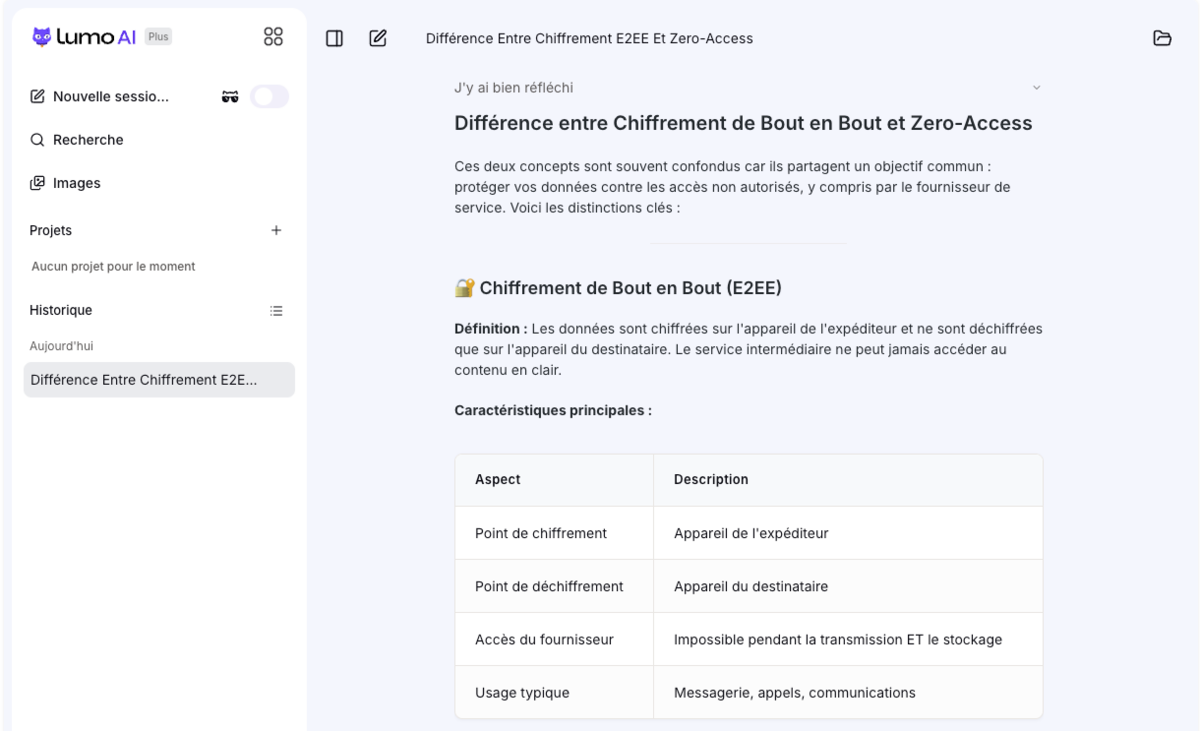1200x731 pixels.
Task: Click the search magnifier icon
Action: pos(37,140)
